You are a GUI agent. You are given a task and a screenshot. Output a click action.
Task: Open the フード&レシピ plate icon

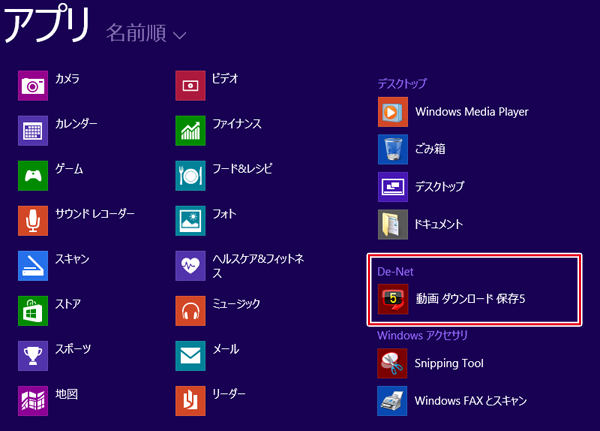190,176
